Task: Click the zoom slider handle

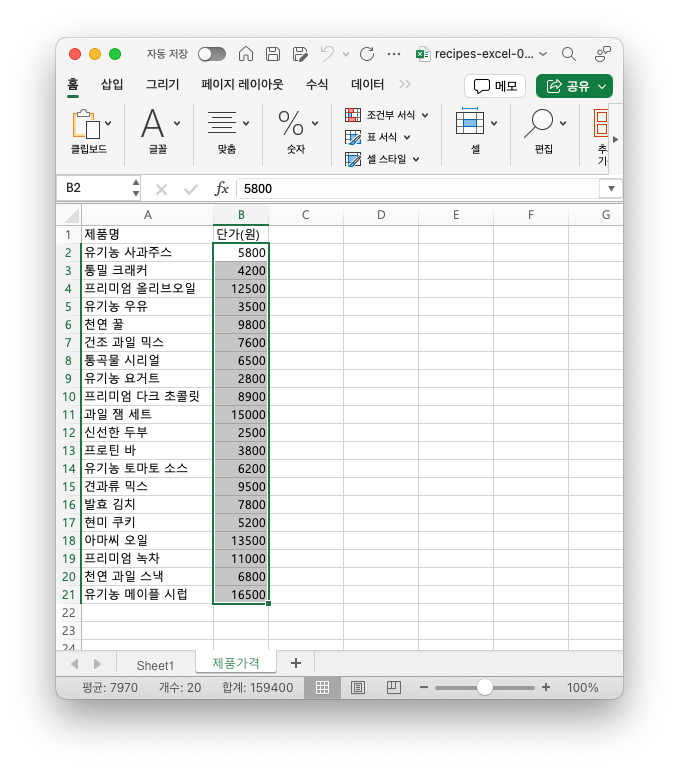Action: coord(485,688)
